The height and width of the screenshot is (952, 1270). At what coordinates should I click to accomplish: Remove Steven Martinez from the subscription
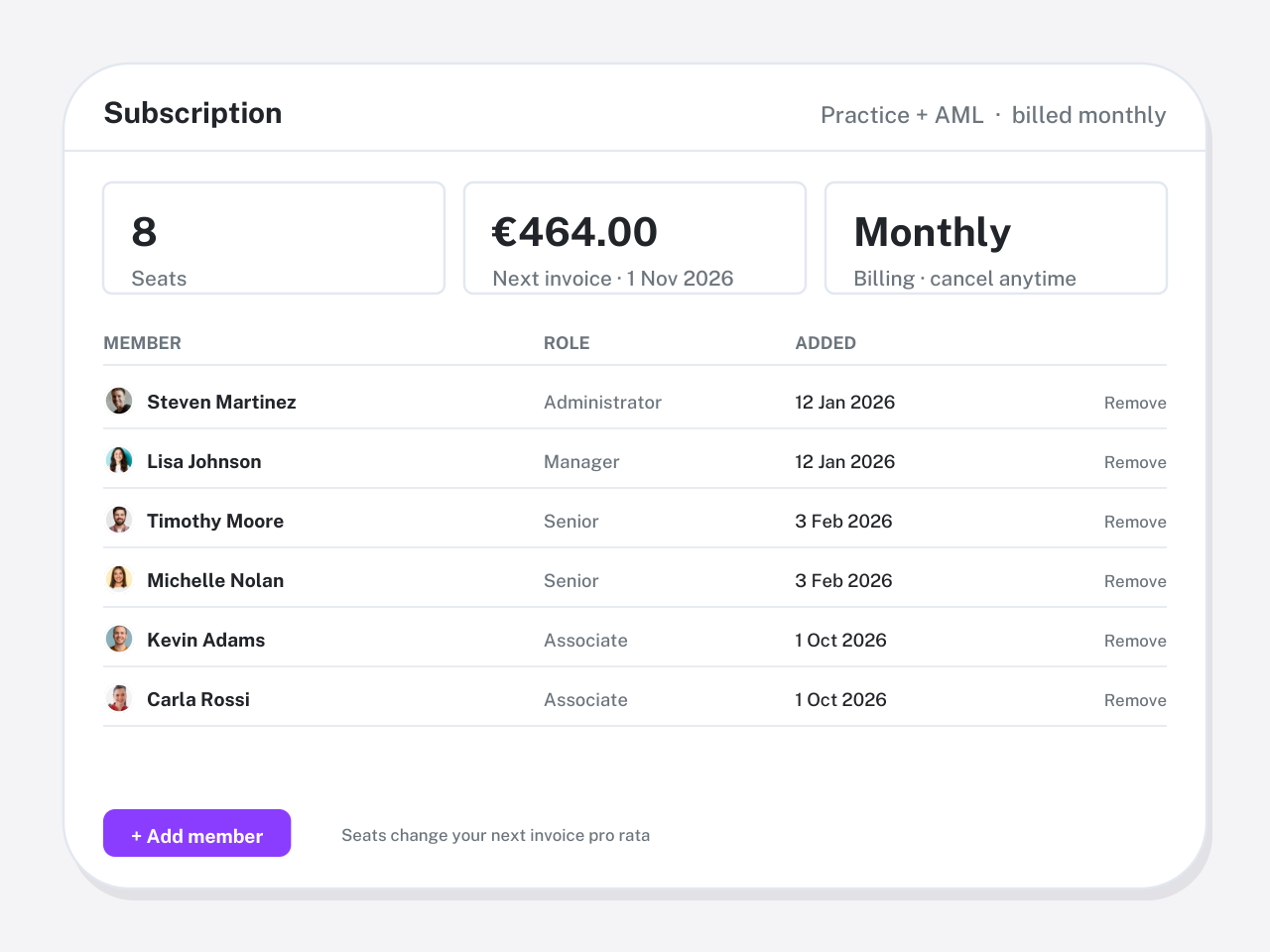click(1135, 403)
